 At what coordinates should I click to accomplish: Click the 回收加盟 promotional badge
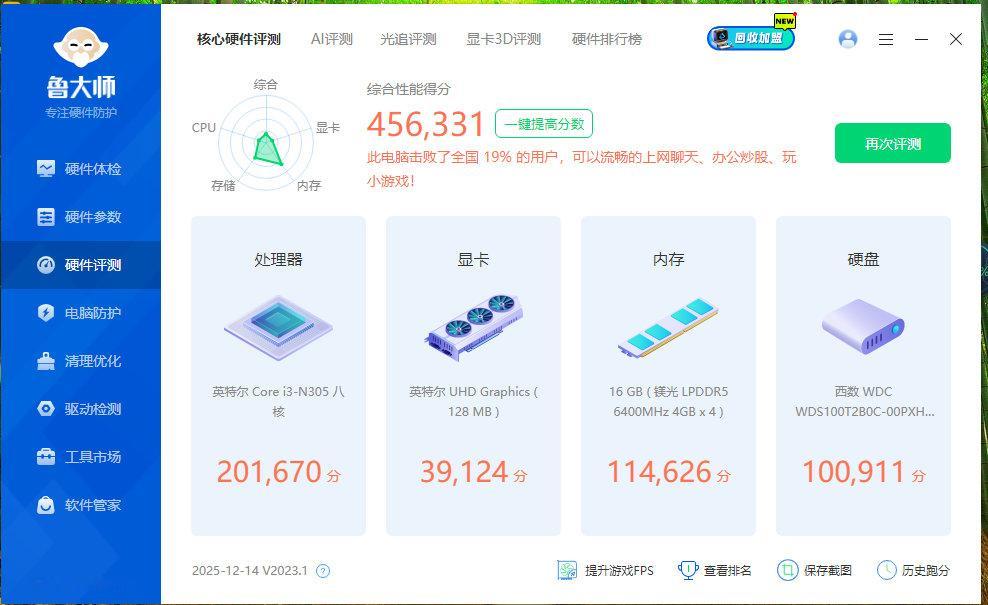(751, 37)
